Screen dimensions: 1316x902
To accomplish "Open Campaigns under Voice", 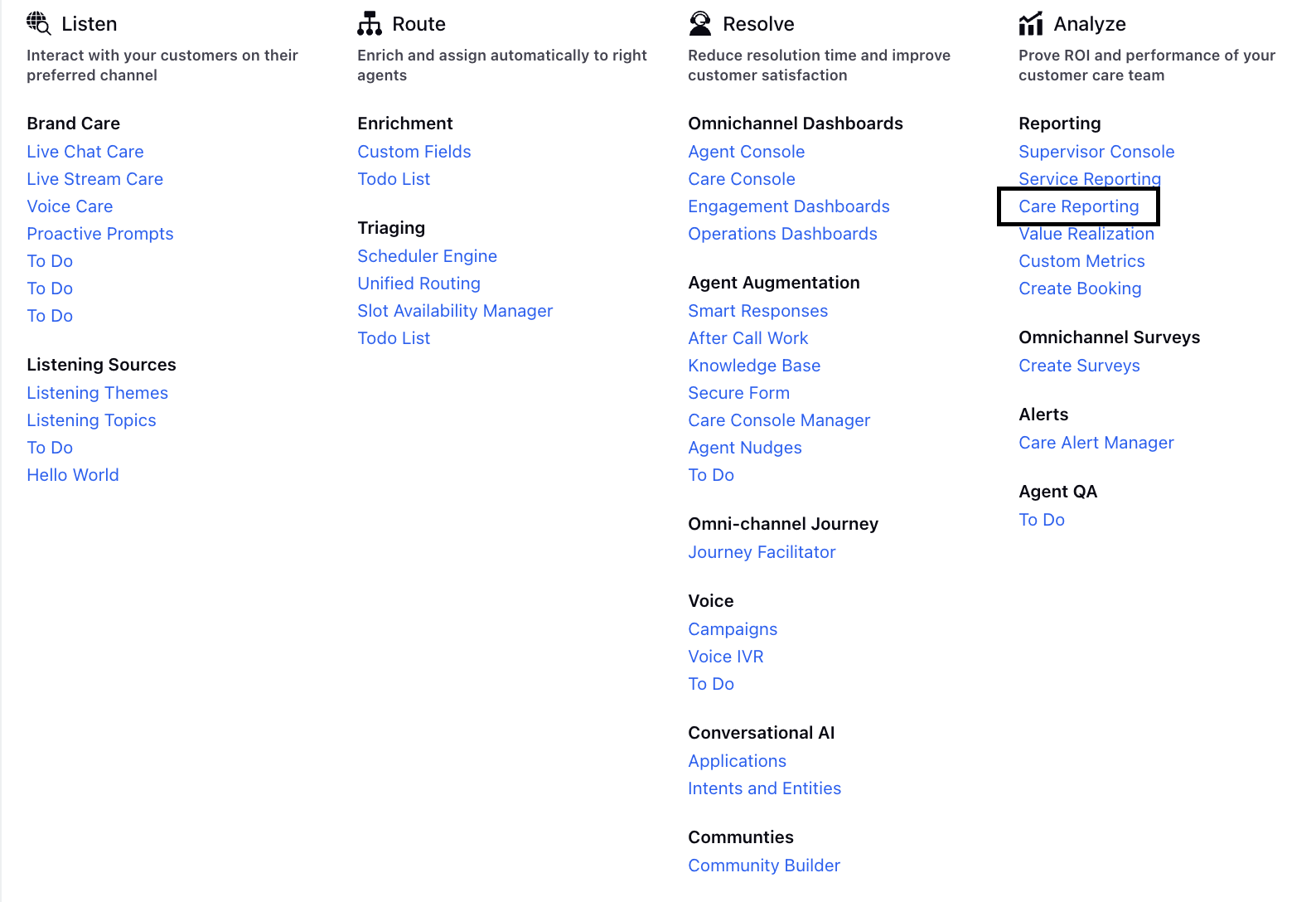I will (x=733, y=629).
